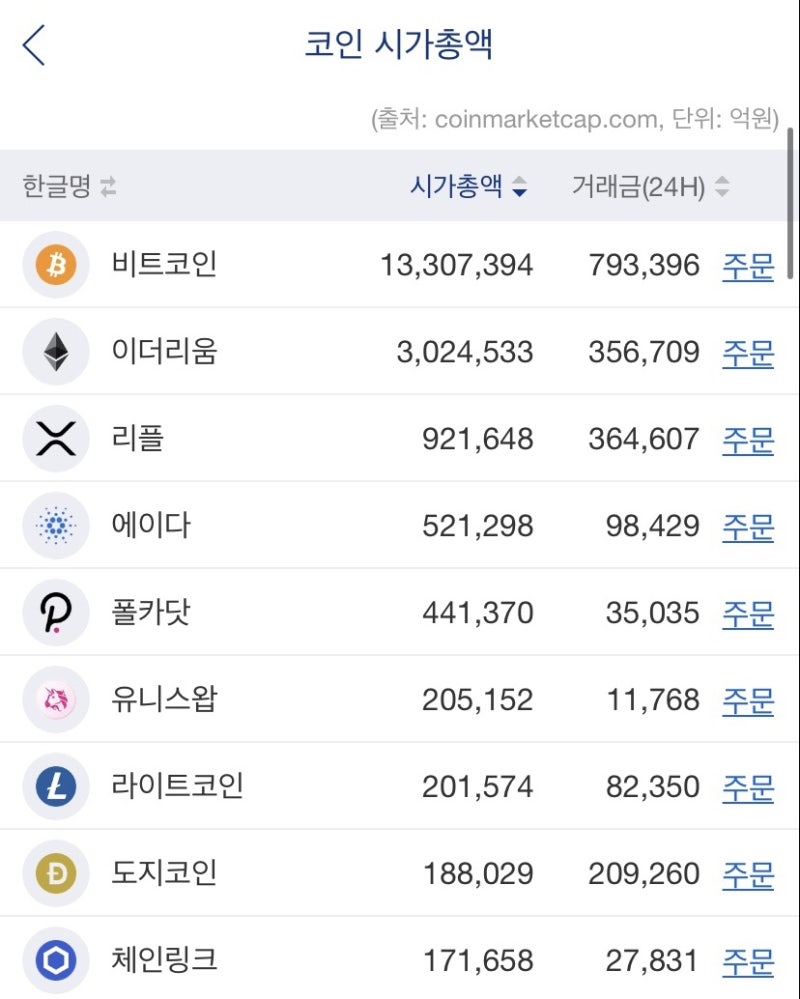Viewport: 800px width, 999px height.
Task: Select the 폴카닷 coin name
Action: point(151,613)
